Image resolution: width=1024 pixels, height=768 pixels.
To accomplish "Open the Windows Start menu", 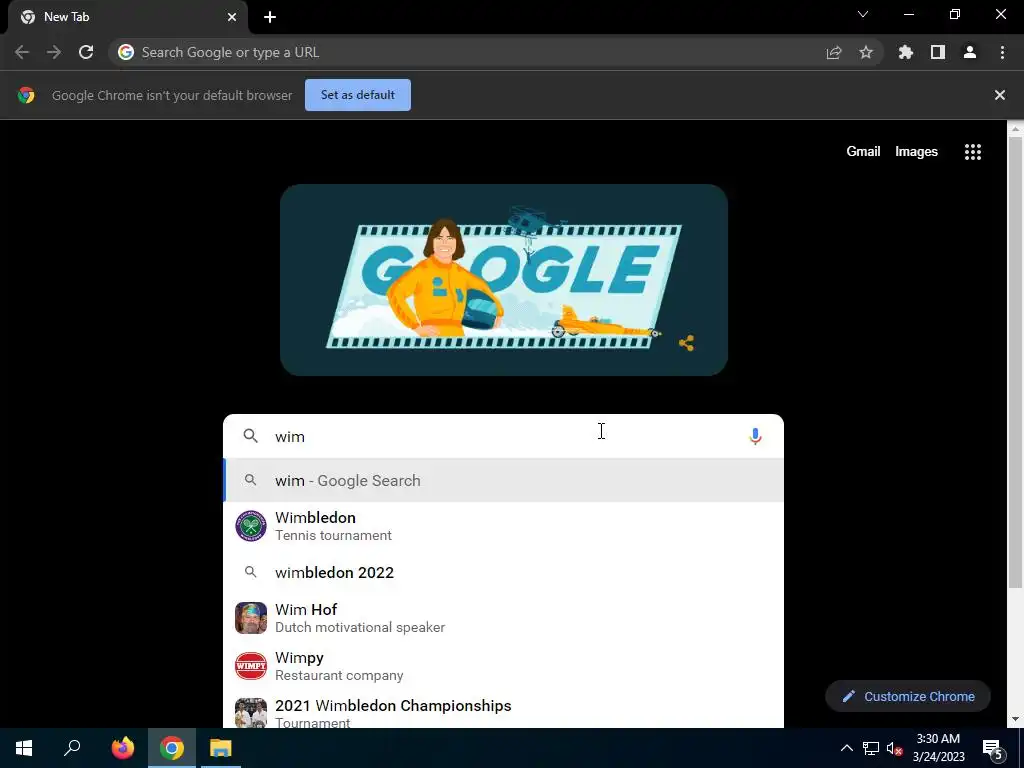I will tap(24, 748).
